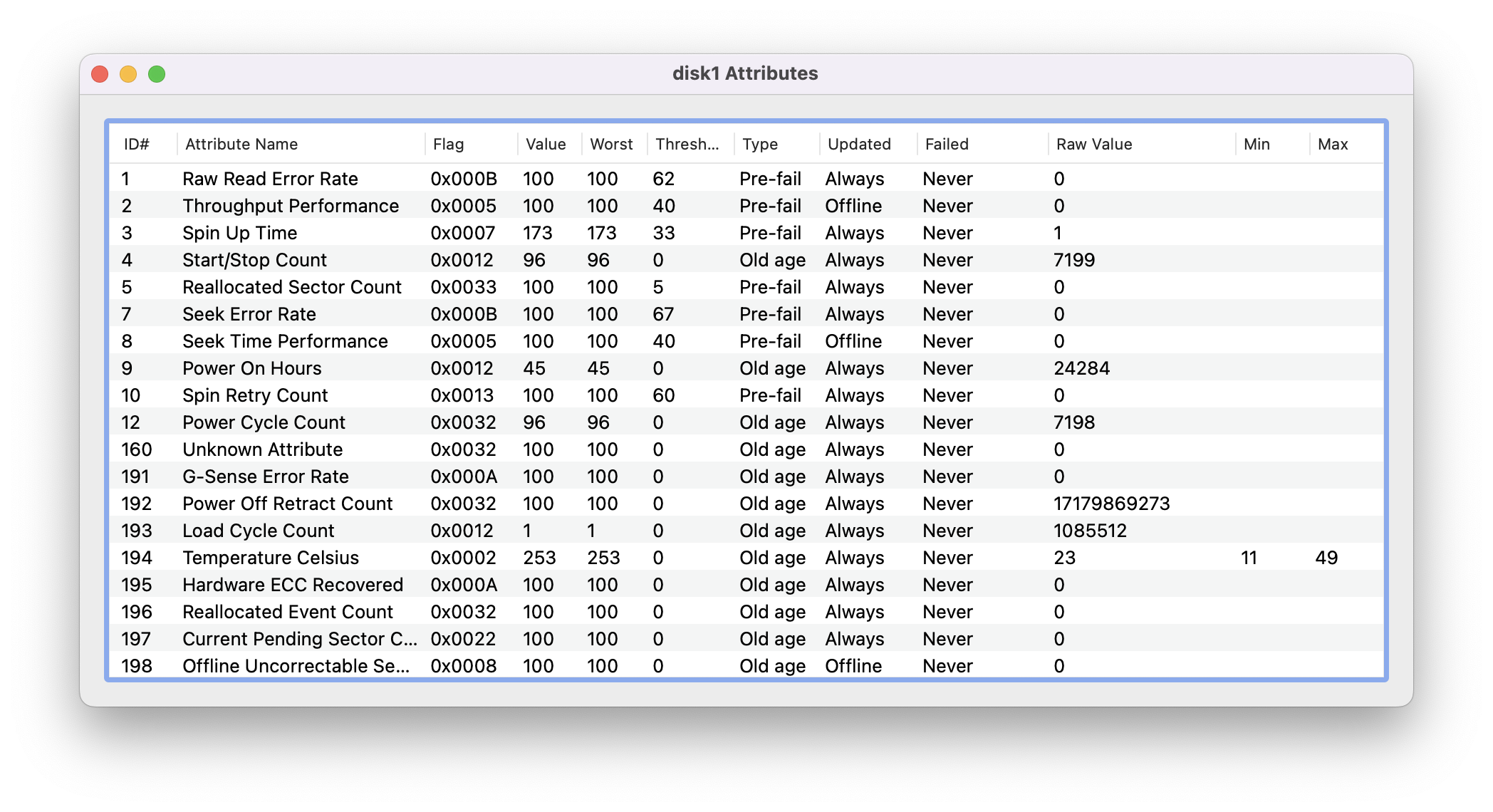This screenshot has height=812, width=1493.
Task: Select the Power Off Retract Count row
Action: pos(287,504)
